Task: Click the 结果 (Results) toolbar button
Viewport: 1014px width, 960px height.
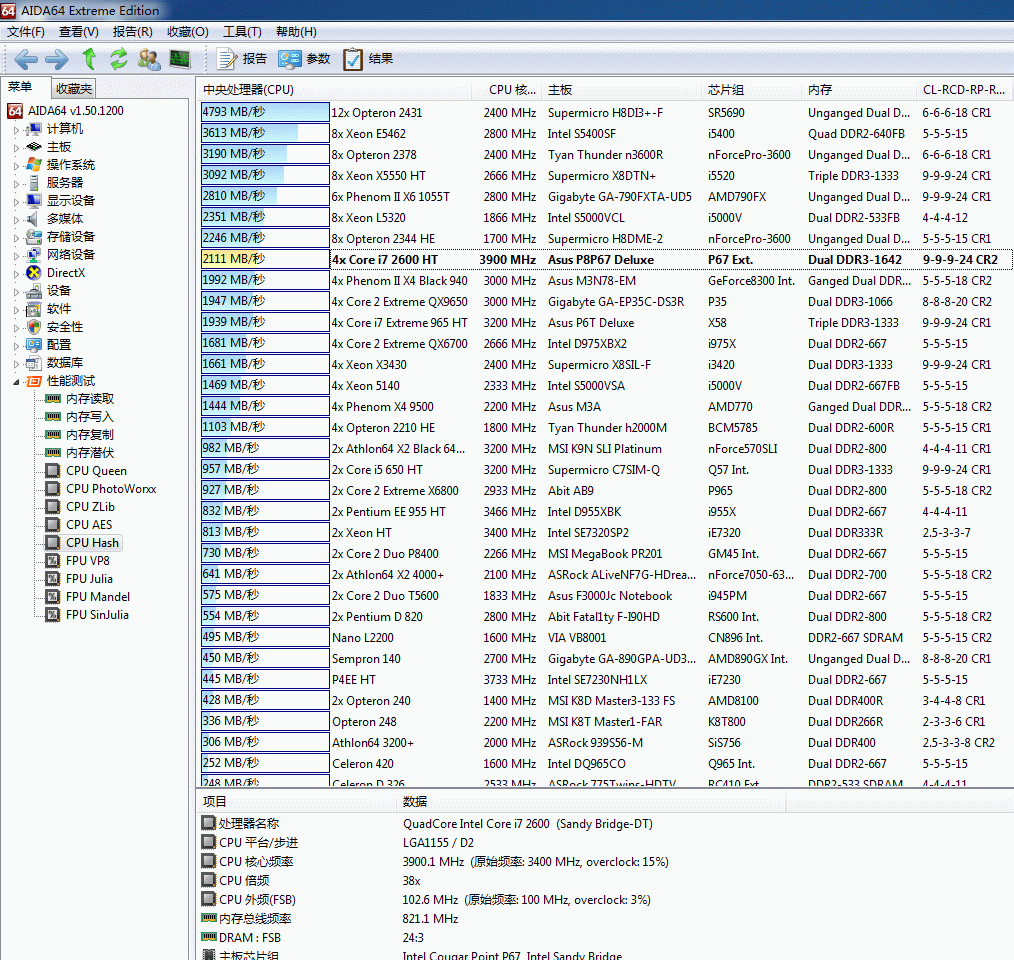Action: (x=368, y=59)
